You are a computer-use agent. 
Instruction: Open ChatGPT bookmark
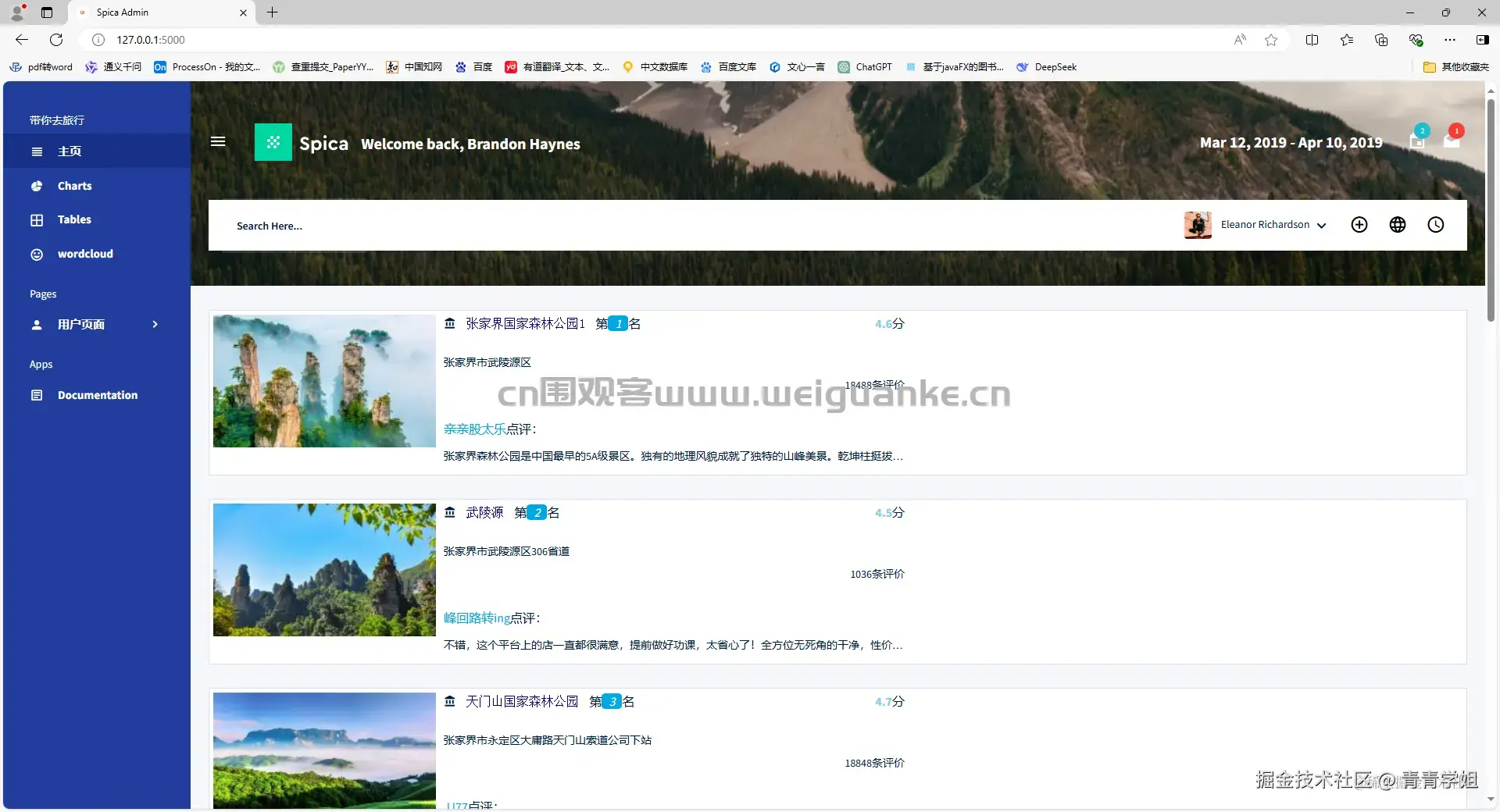tap(865, 67)
